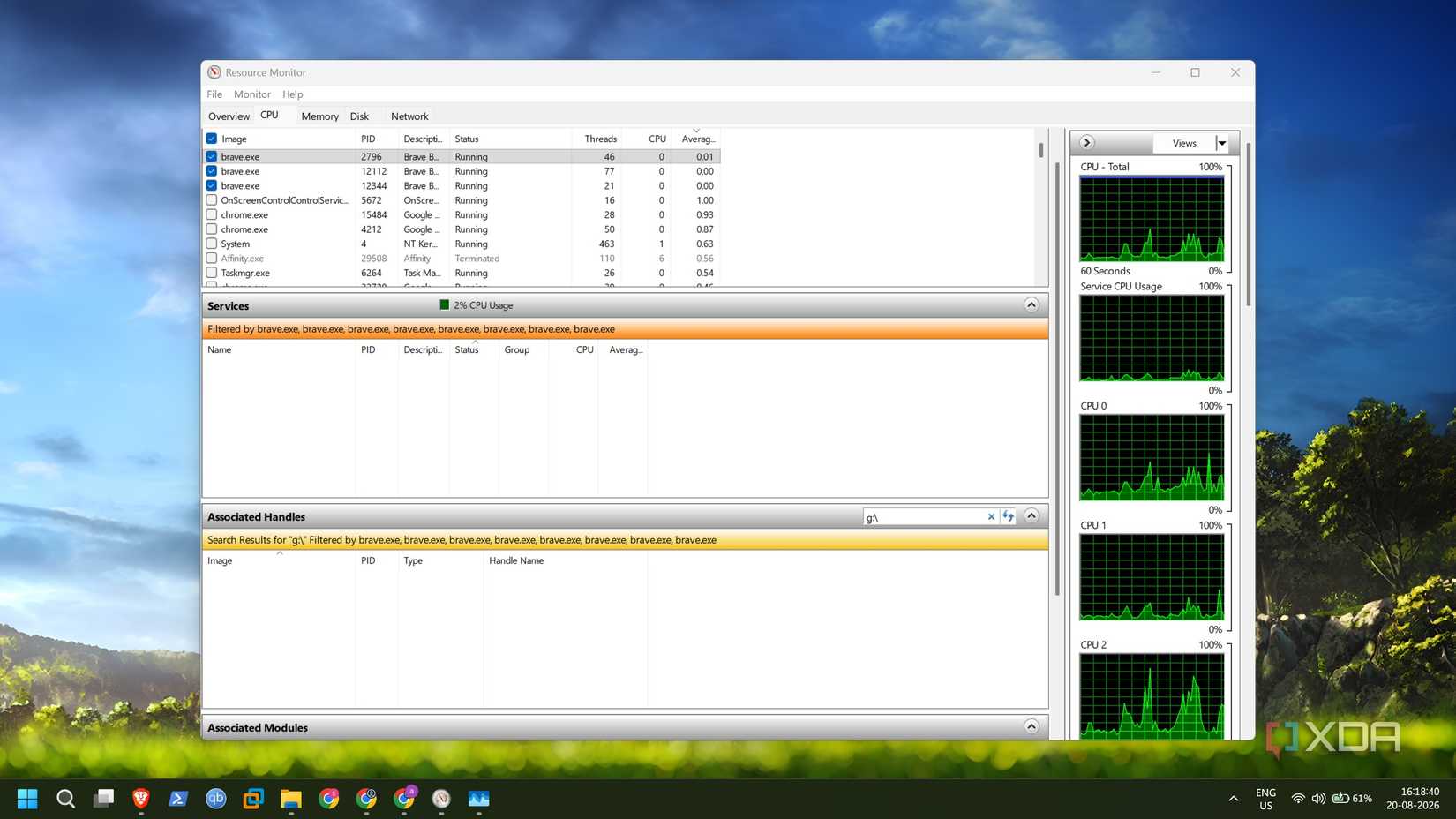Image resolution: width=1456 pixels, height=819 pixels.
Task: Click the Resource Monitor taskbar icon
Action: [441, 799]
